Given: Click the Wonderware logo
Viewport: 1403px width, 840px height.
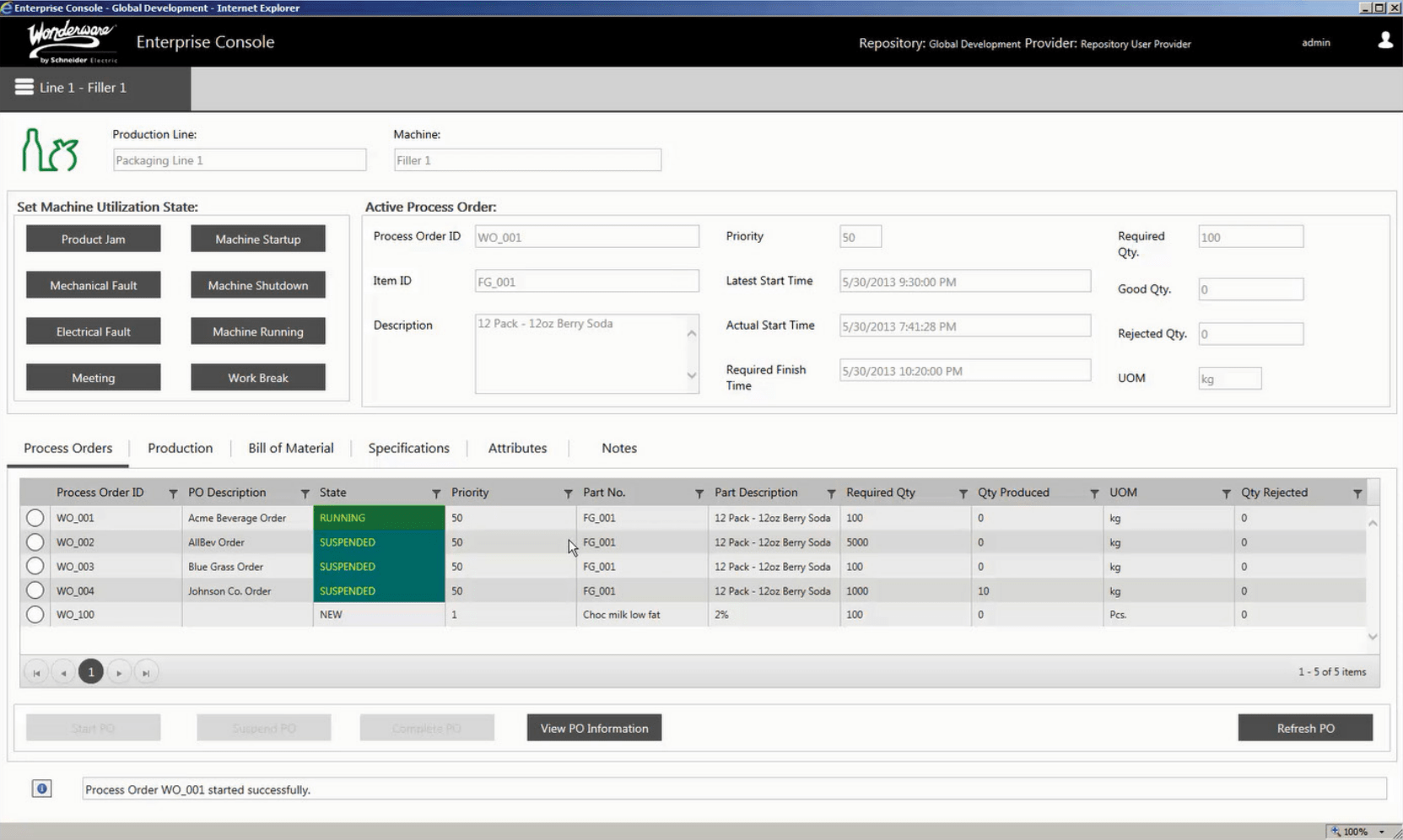Looking at the screenshot, I should coord(72,42).
